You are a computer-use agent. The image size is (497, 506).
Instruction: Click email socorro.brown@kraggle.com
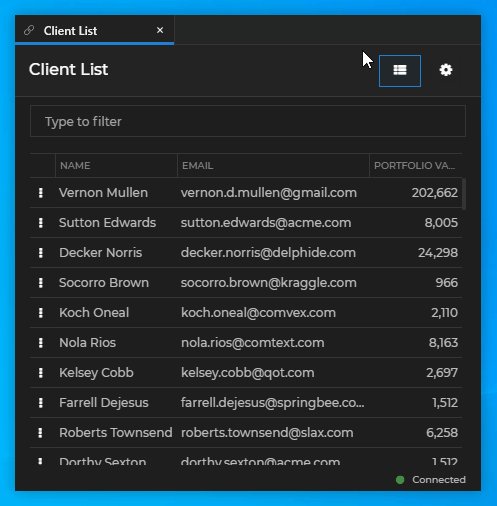[x=269, y=283]
